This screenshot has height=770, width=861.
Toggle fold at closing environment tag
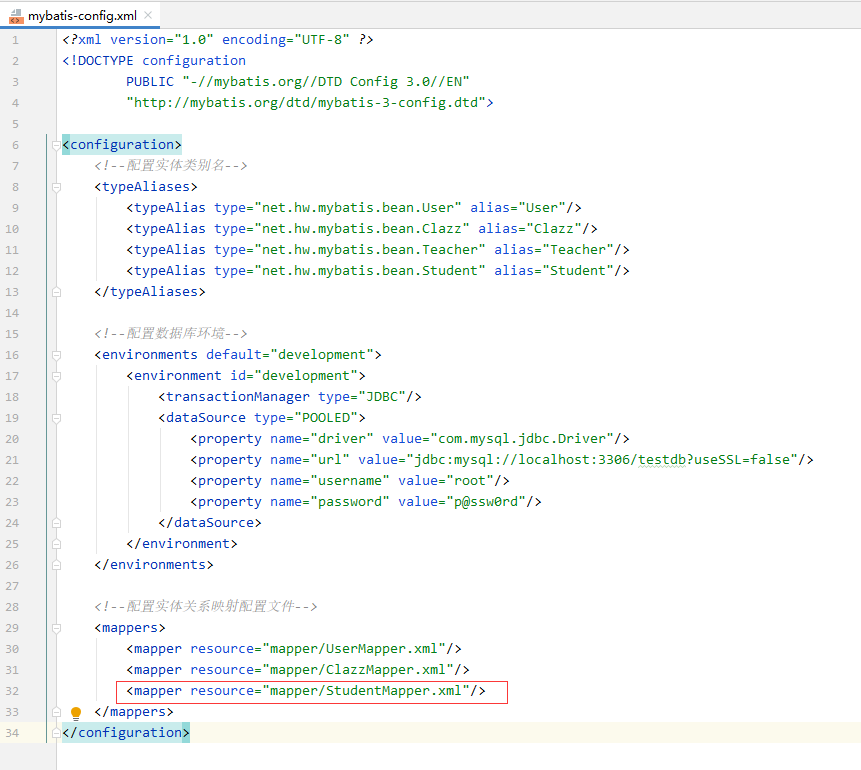coord(56,544)
